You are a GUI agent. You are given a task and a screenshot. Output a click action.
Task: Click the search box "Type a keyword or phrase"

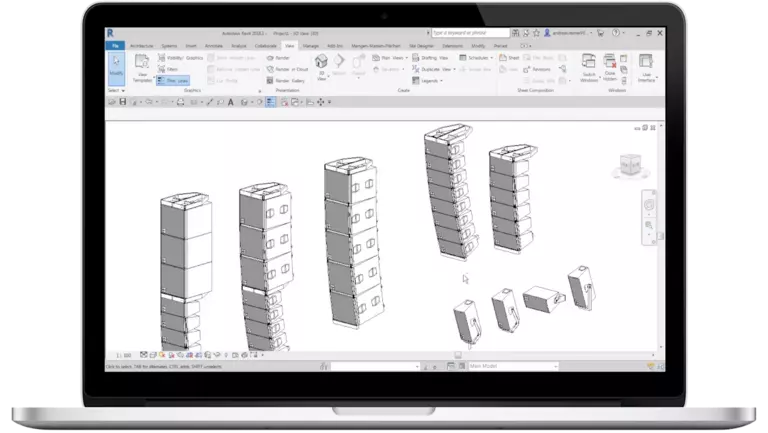click(471, 33)
